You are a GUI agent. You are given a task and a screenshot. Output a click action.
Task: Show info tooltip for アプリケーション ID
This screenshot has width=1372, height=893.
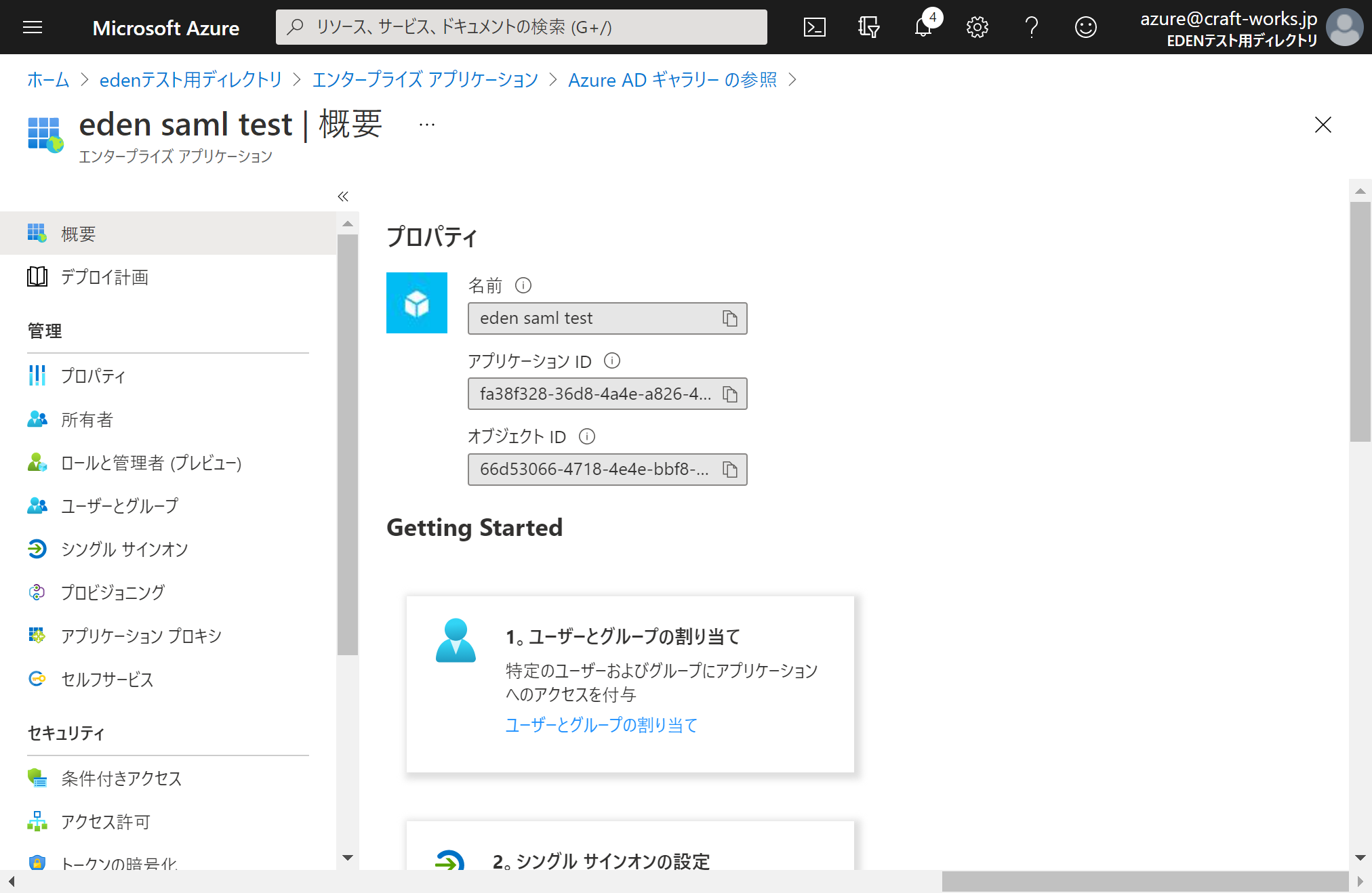pos(612,360)
